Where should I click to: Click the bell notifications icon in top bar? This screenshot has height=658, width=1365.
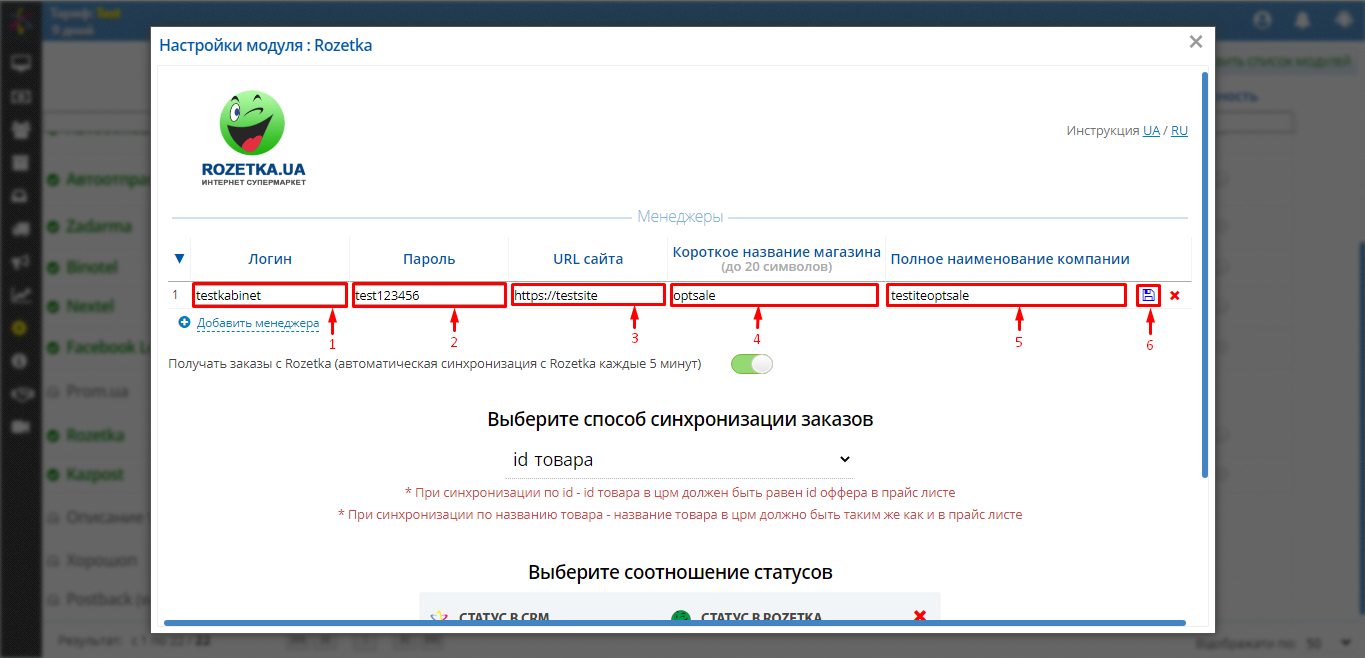point(1302,19)
